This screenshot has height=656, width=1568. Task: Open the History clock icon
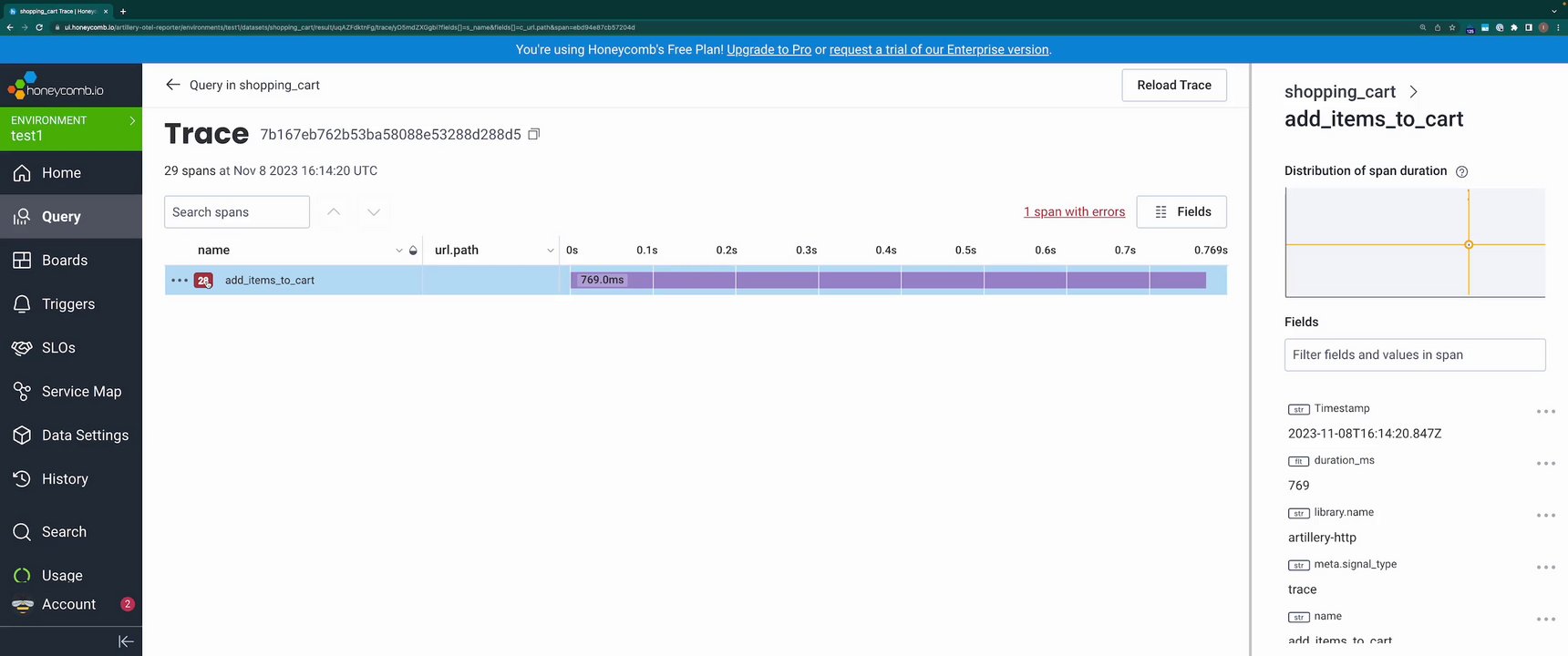point(23,479)
